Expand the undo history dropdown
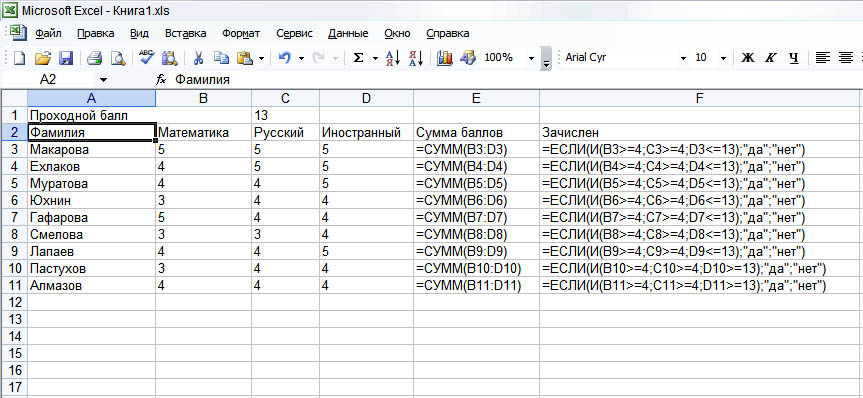Screen dimensions: 863x398 pos(301,58)
